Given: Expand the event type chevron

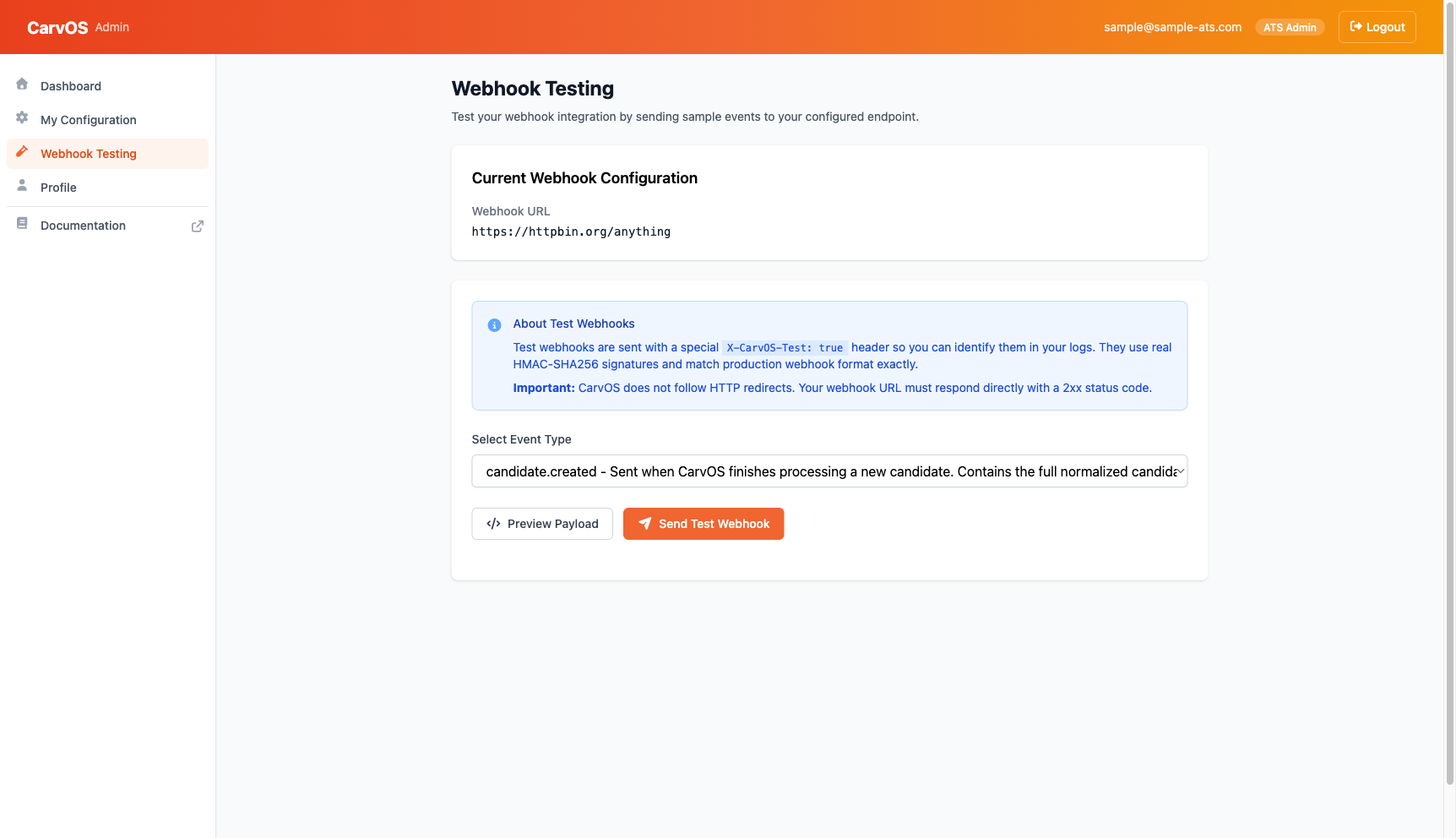Looking at the screenshot, I should click(x=1181, y=471).
